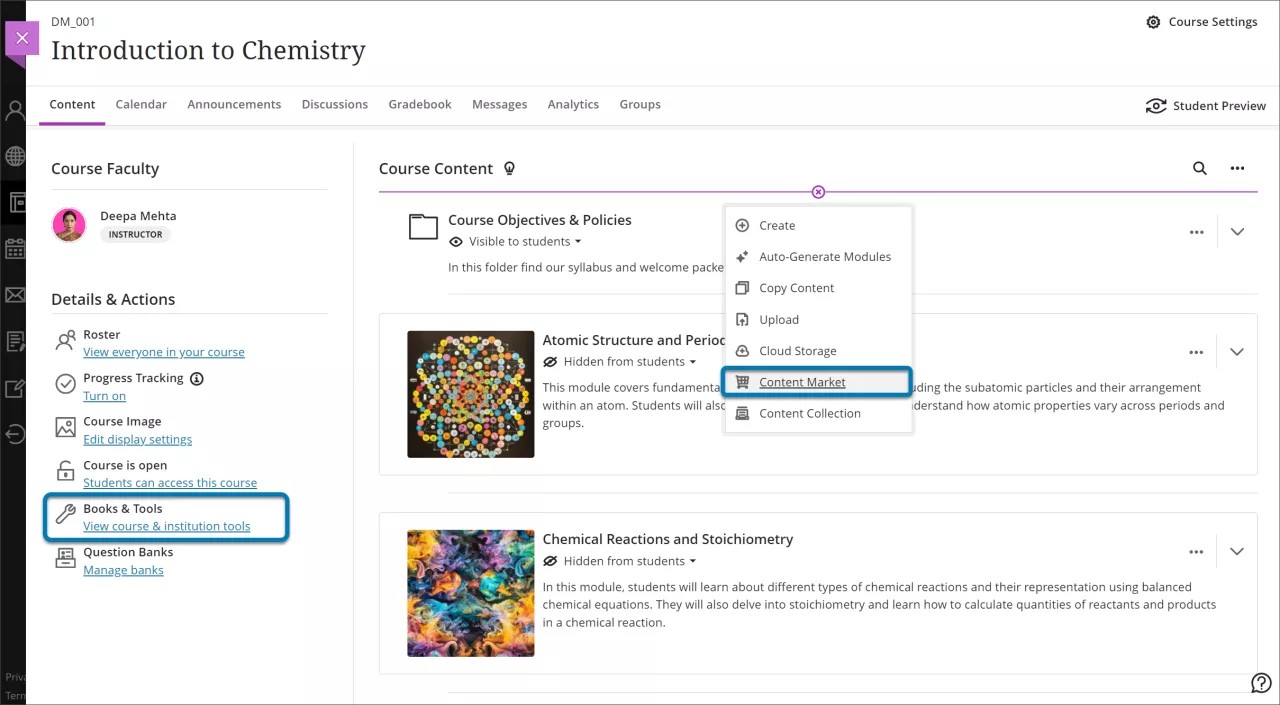1280x705 pixels.
Task: Open the Course Content ellipsis menu
Action: click(x=1237, y=168)
